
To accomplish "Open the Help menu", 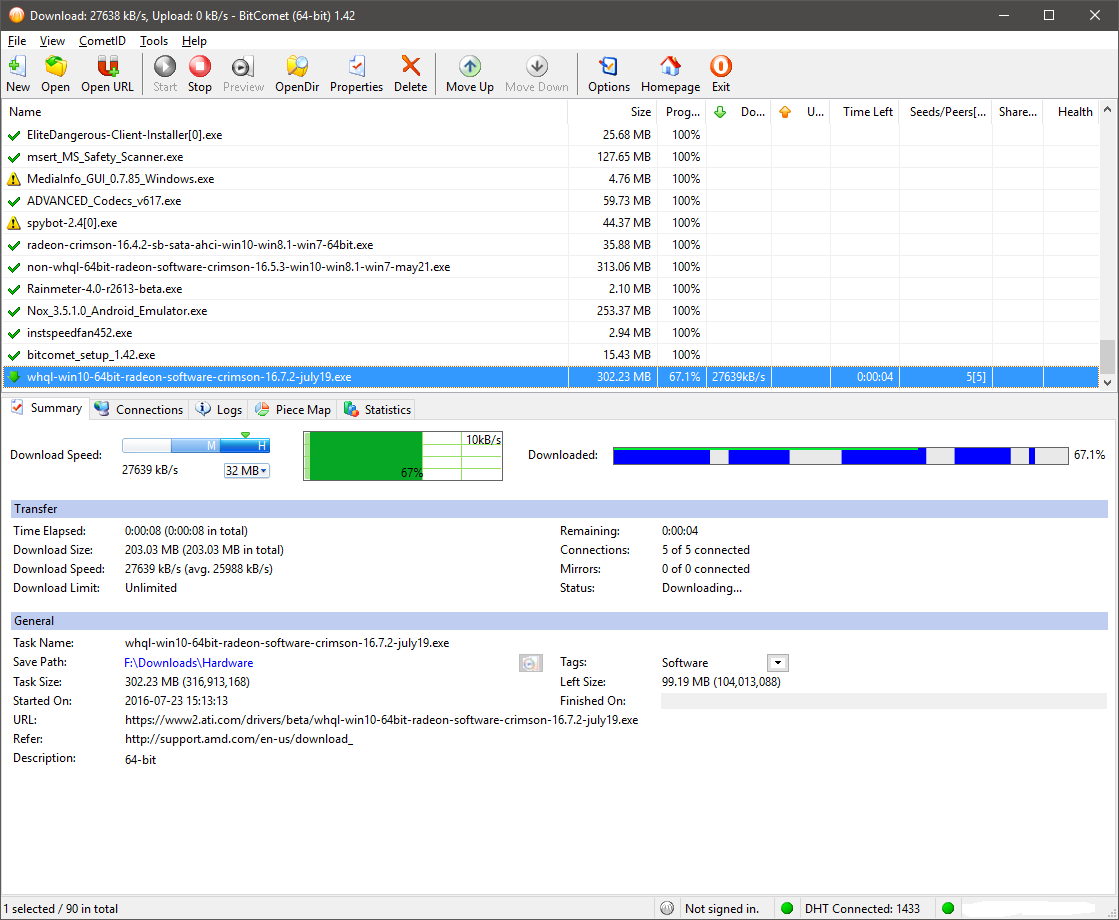I will pyautogui.click(x=194, y=41).
